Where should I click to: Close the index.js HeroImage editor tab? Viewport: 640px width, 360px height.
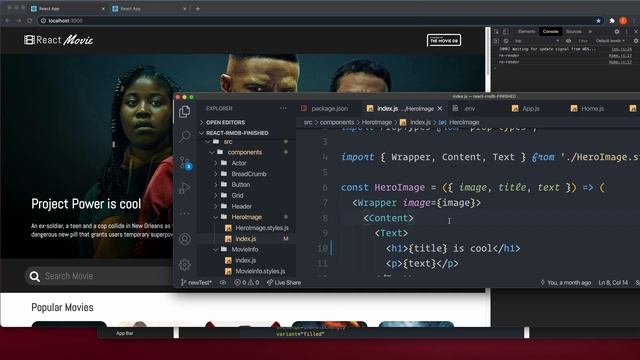[440, 109]
